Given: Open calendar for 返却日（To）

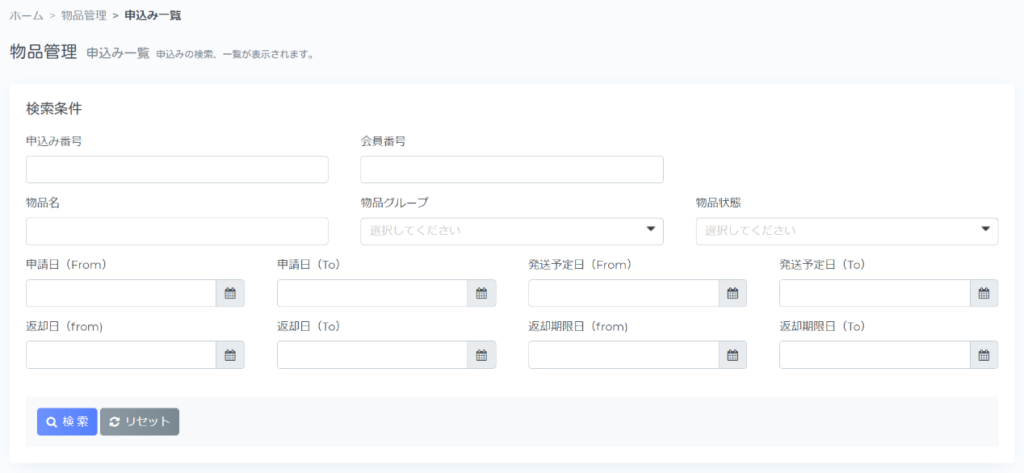Looking at the screenshot, I should tap(481, 355).
